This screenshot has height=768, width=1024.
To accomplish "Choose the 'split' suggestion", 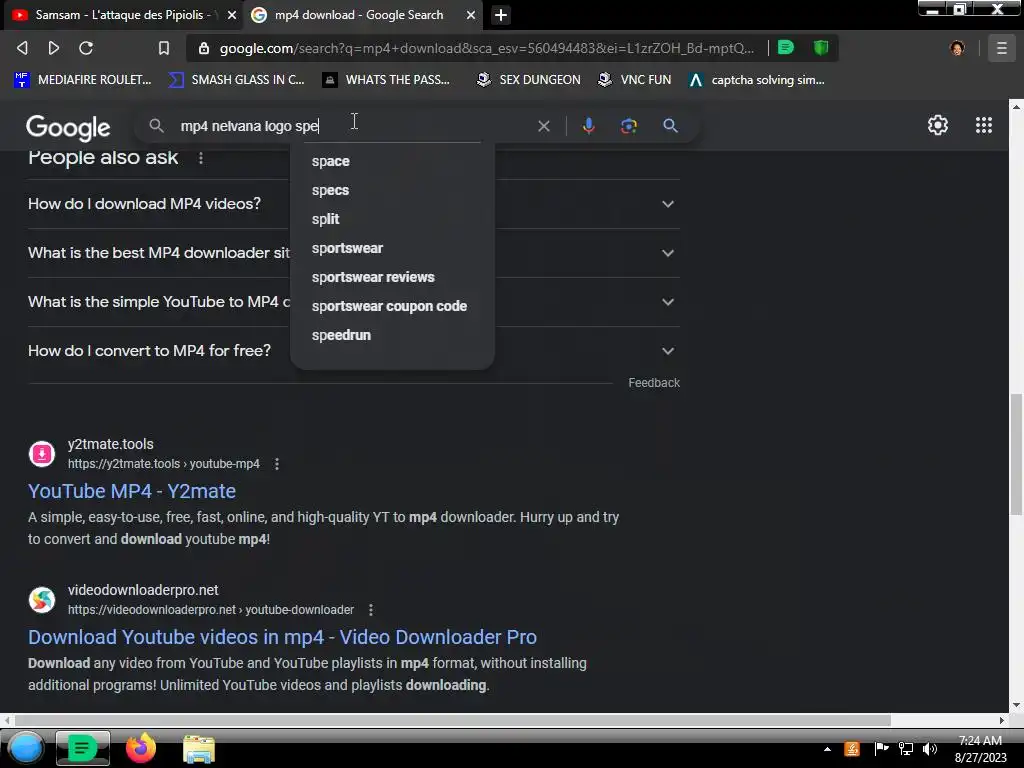I will click(x=392, y=219).
